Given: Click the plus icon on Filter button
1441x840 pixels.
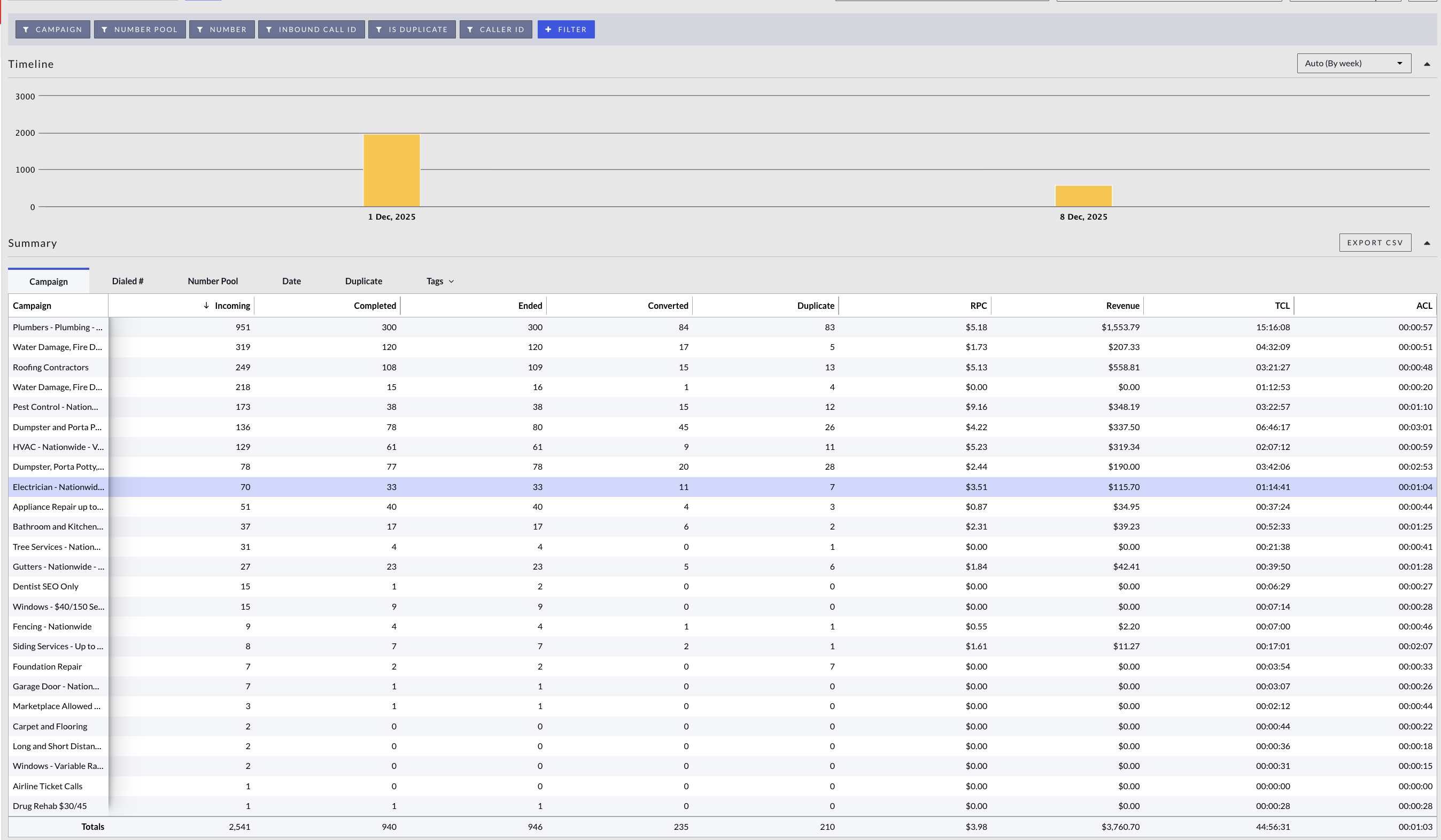Looking at the screenshot, I should coord(548,30).
